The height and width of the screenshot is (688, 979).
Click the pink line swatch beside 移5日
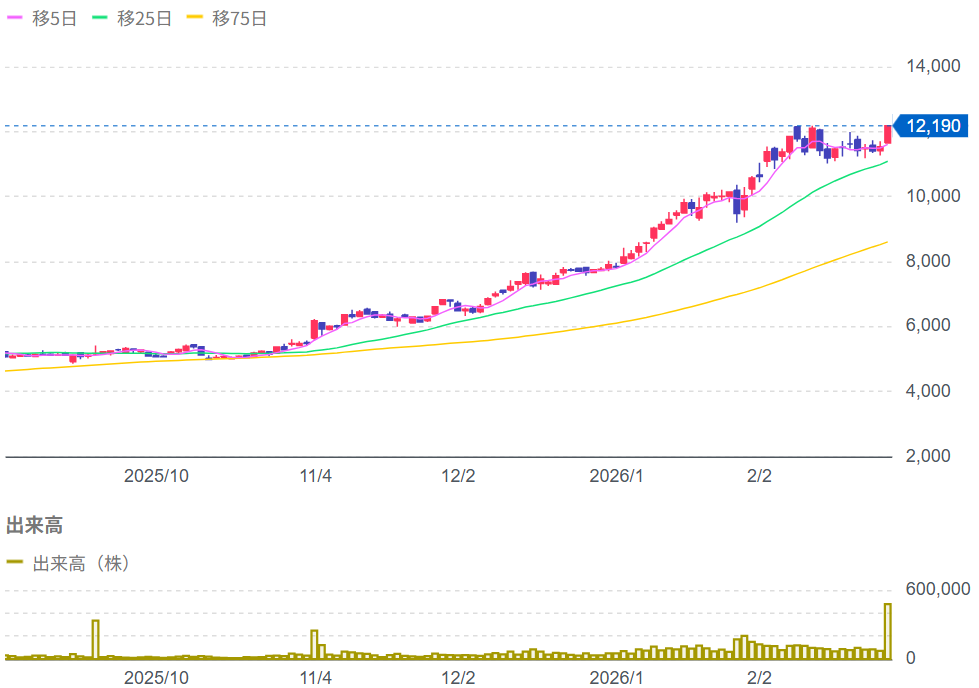pyautogui.click(x=15, y=18)
